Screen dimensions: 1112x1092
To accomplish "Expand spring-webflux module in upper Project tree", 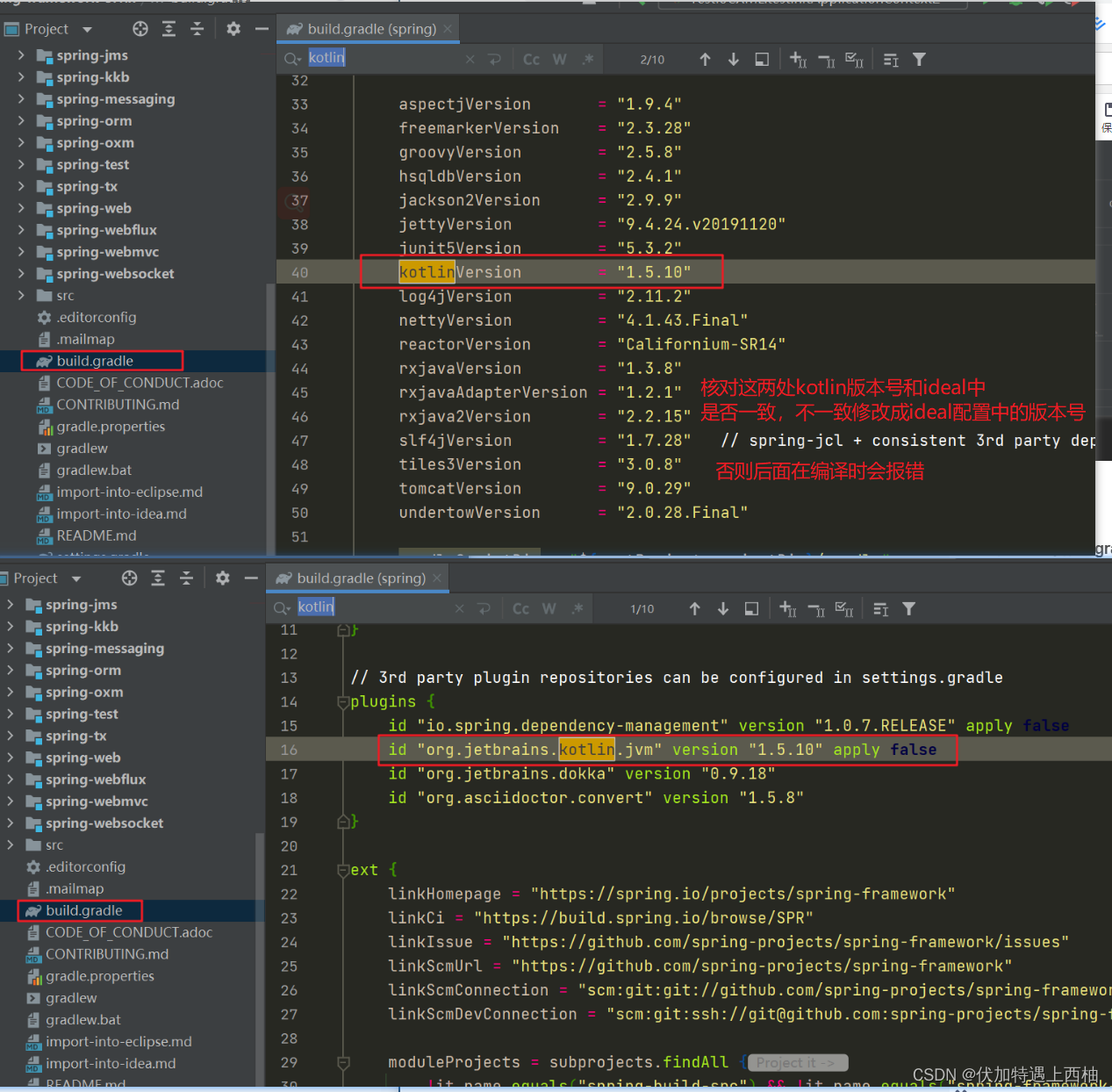I will click(21, 230).
